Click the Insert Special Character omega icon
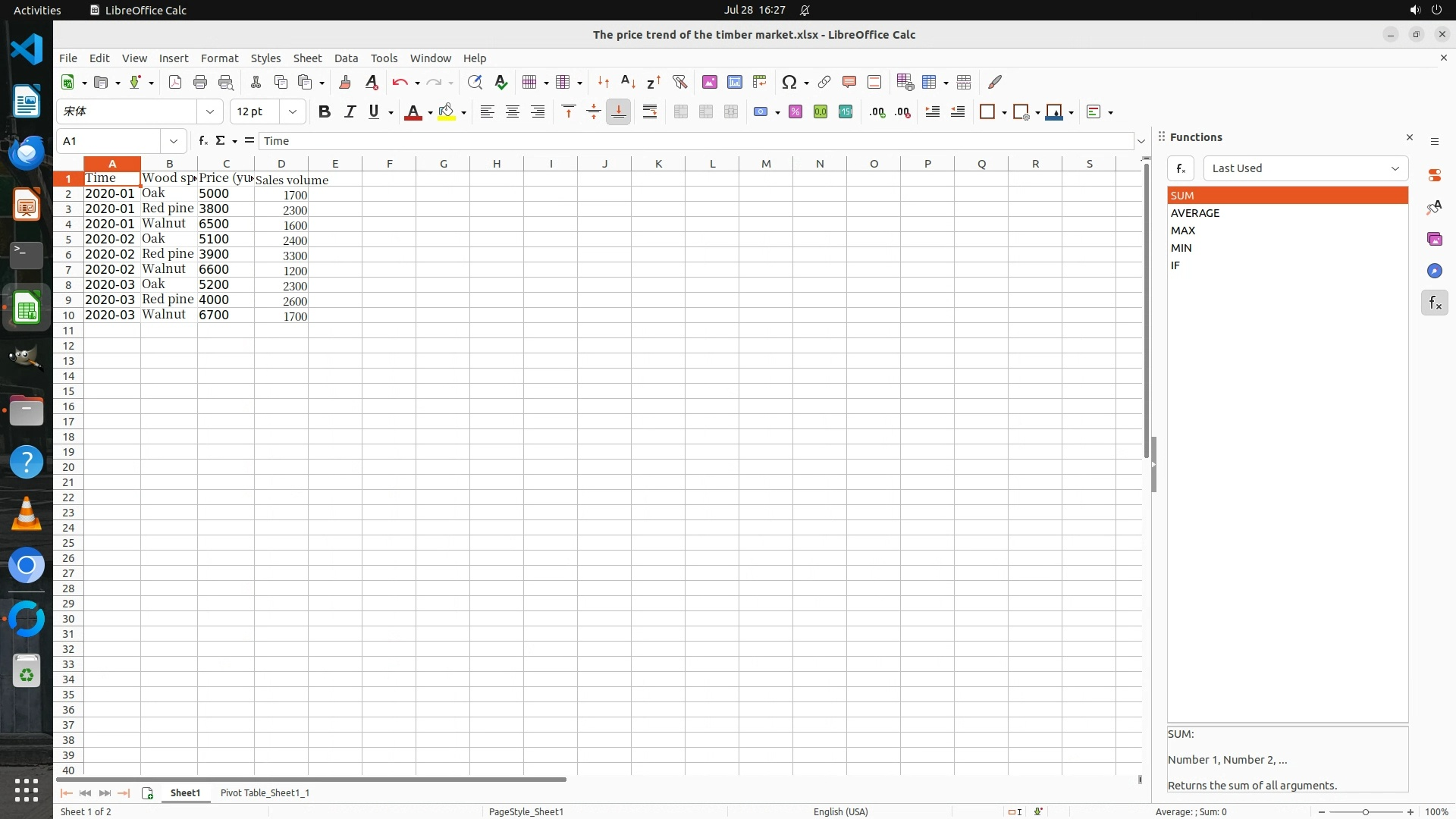The image size is (1456, 819). coord(789,82)
